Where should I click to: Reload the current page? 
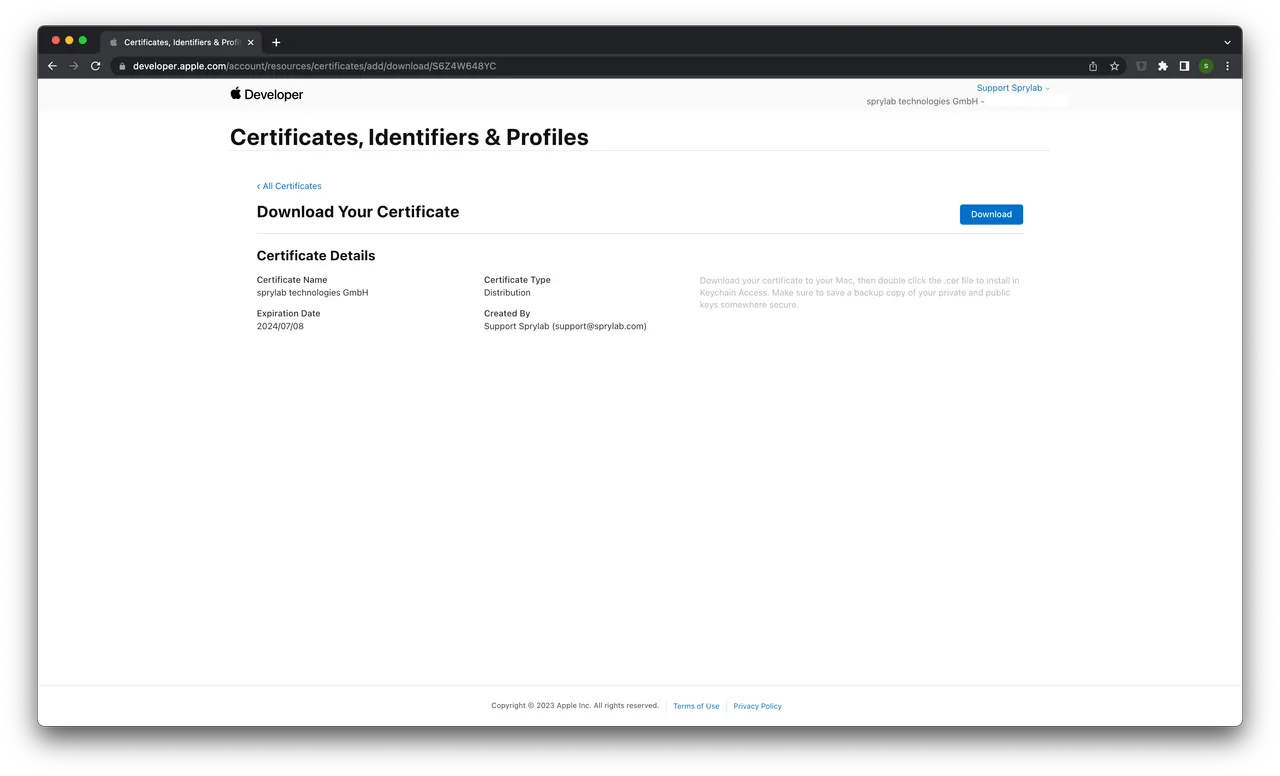[95, 66]
